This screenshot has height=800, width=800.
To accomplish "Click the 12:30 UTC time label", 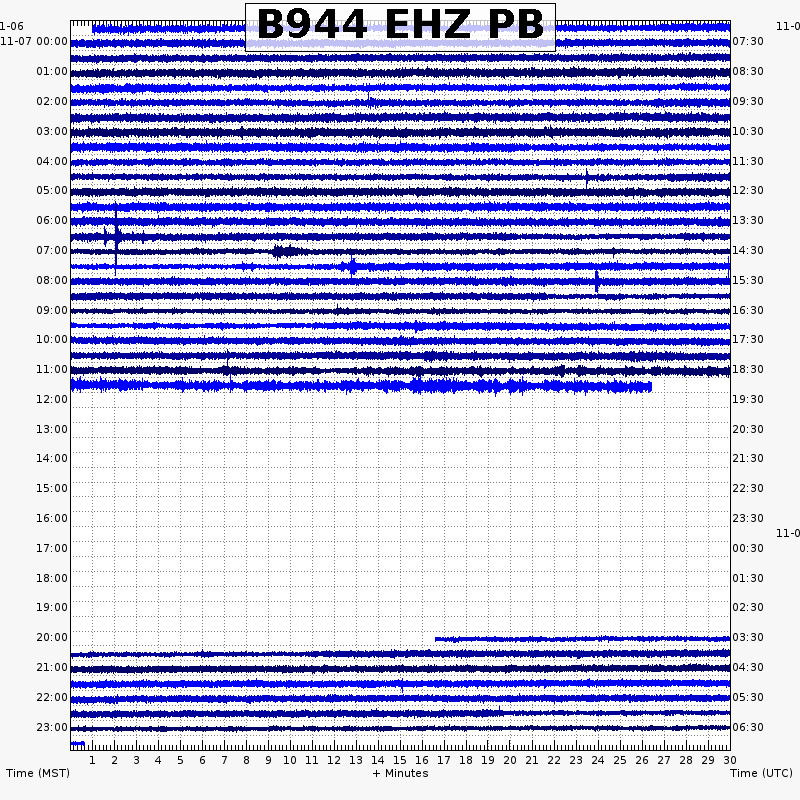I will click(748, 190).
